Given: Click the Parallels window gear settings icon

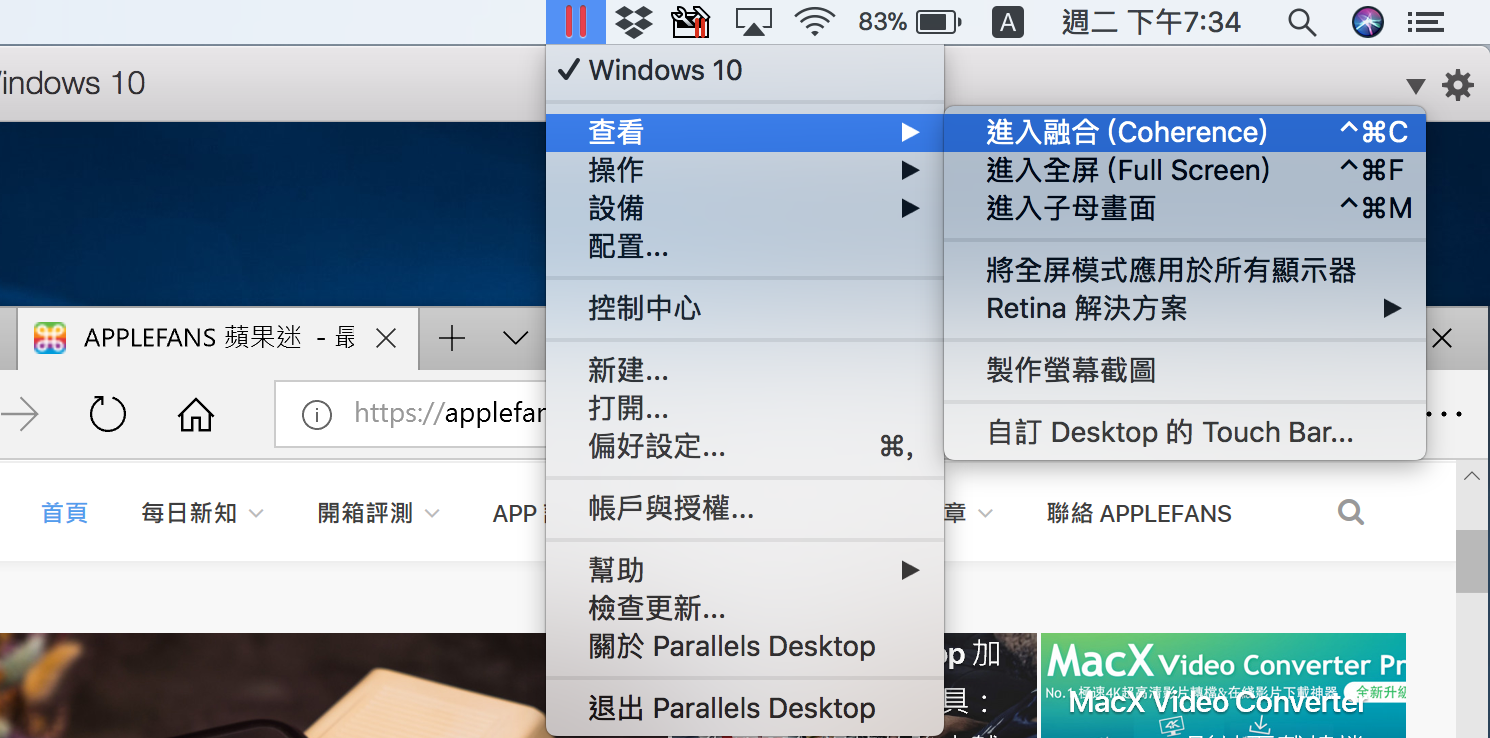Looking at the screenshot, I should pyautogui.click(x=1458, y=85).
